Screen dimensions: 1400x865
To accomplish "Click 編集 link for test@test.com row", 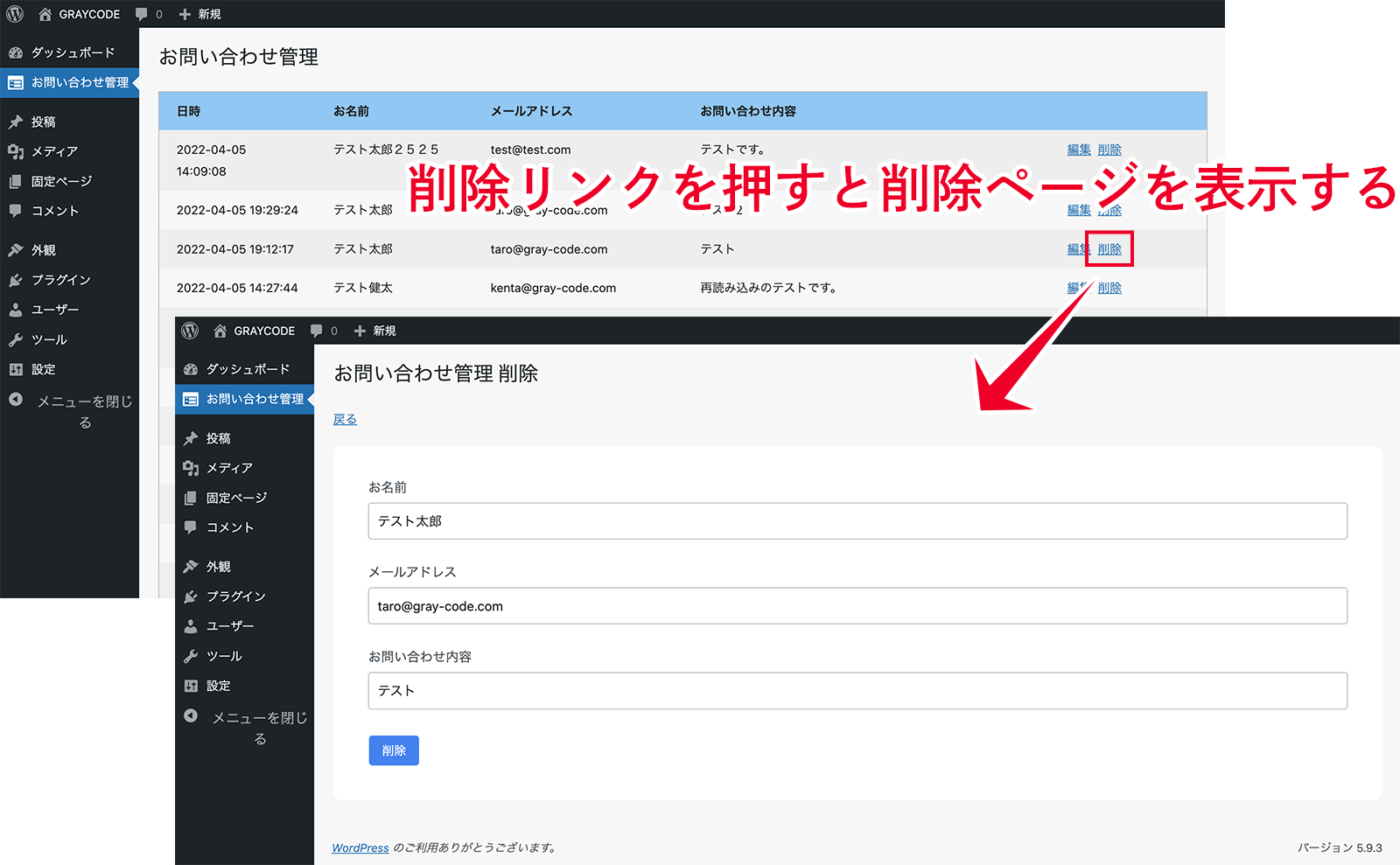I will pos(1079,150).
